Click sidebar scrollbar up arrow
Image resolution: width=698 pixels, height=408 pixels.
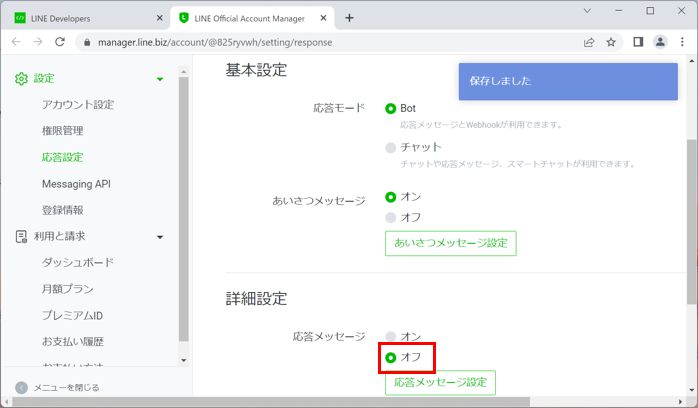pyautogui.click(x=183, y=72)
